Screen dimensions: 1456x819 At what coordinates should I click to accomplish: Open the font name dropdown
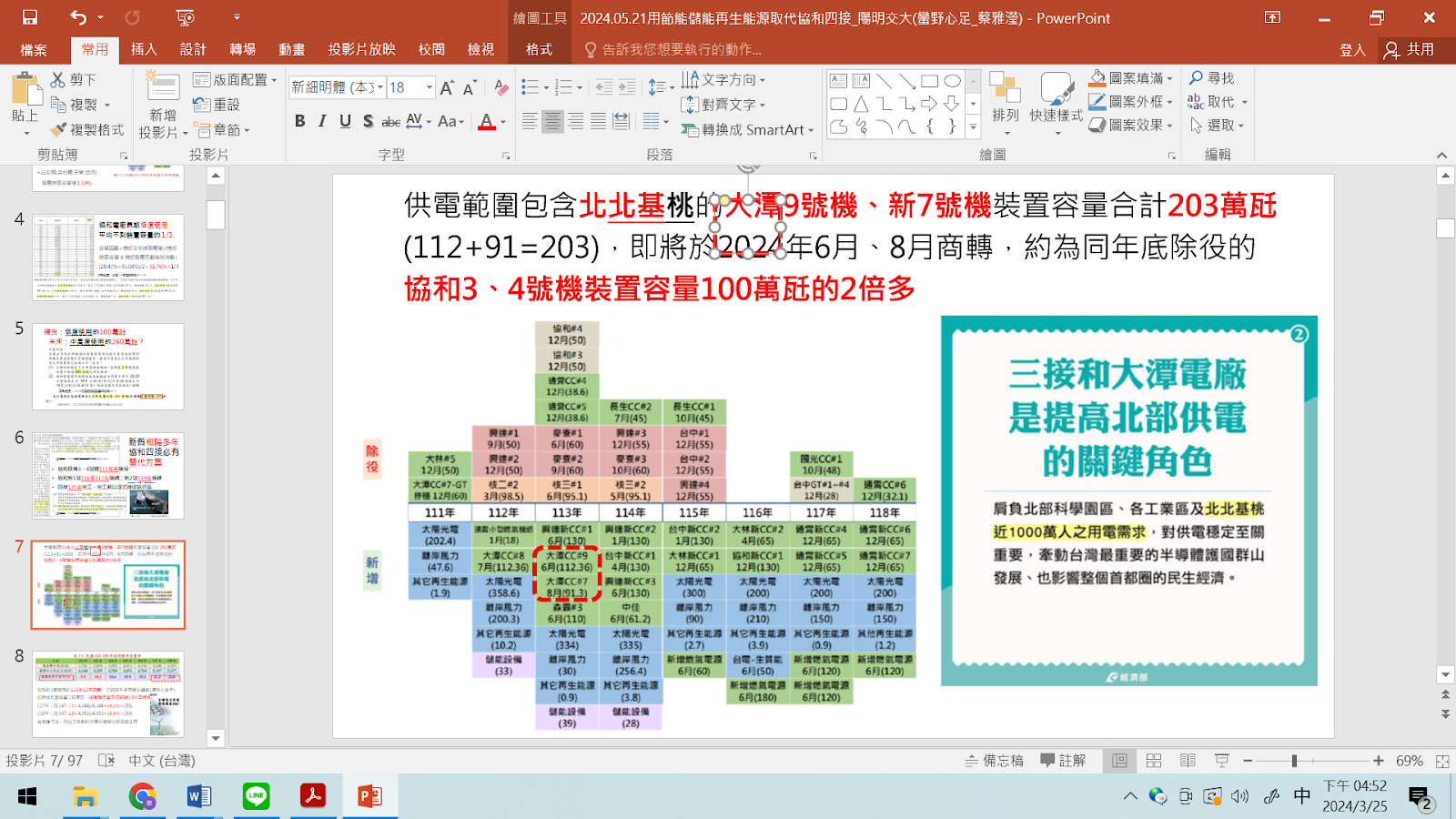(380, 87)
